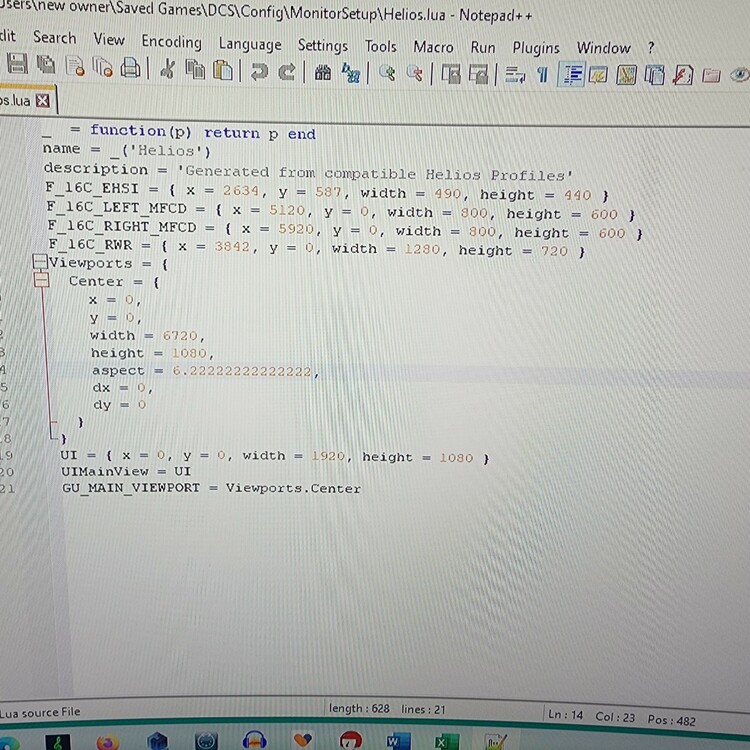Toggle synchronized vertical scrolling icon
Viewport: 750px width, 750px height.
pos(451,75)
